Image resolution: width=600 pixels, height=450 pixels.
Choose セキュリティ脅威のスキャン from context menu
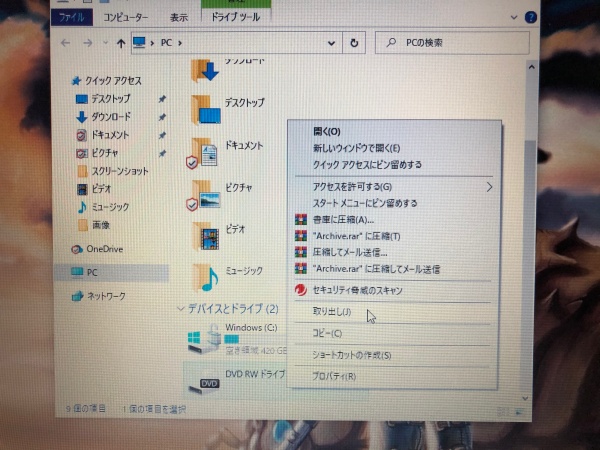click(x=360, y=290)
